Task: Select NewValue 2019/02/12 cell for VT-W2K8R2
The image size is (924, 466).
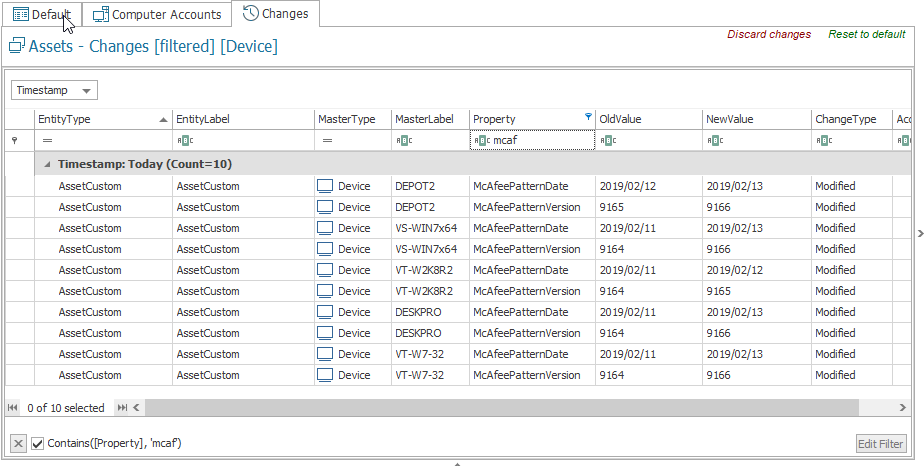Action: coord(757,270)
